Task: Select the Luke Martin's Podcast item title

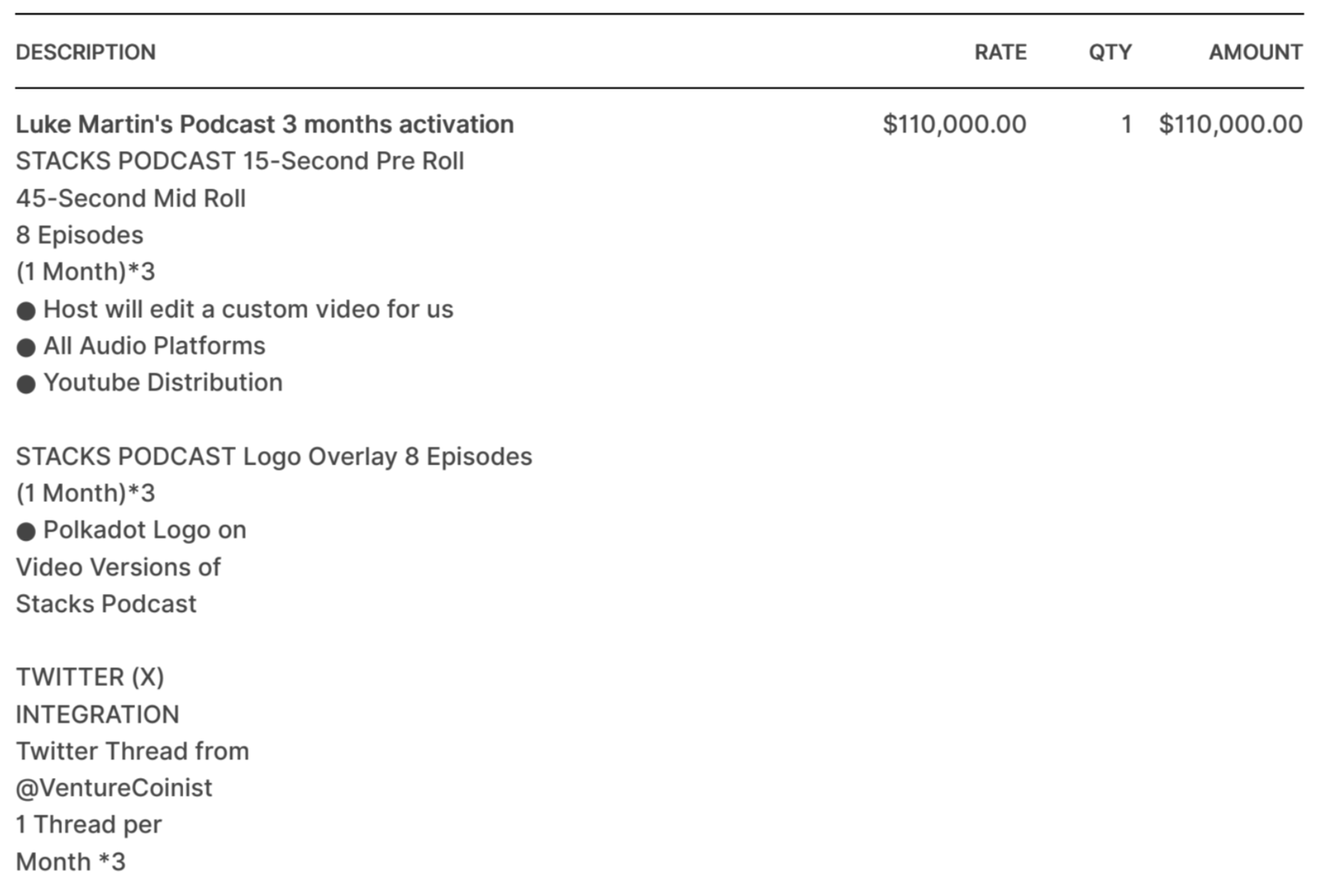Action: pos(265,124)
